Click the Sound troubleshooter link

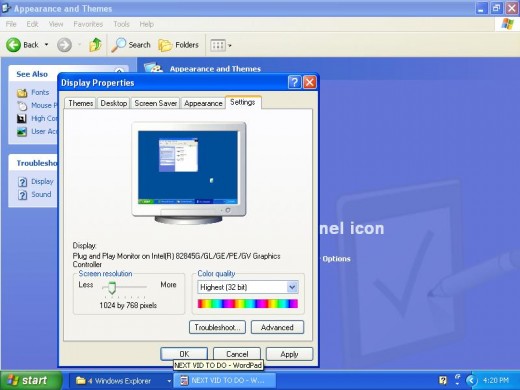41,194
